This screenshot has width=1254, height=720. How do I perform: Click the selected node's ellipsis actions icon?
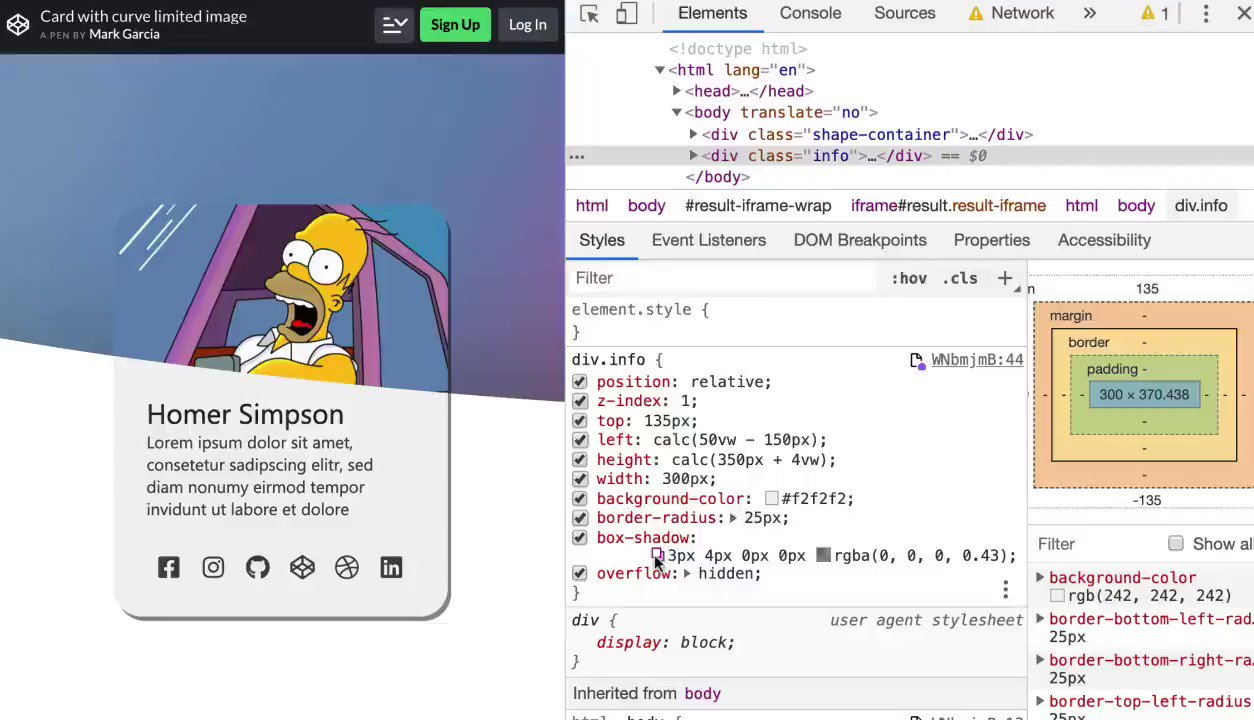[577, 156]
